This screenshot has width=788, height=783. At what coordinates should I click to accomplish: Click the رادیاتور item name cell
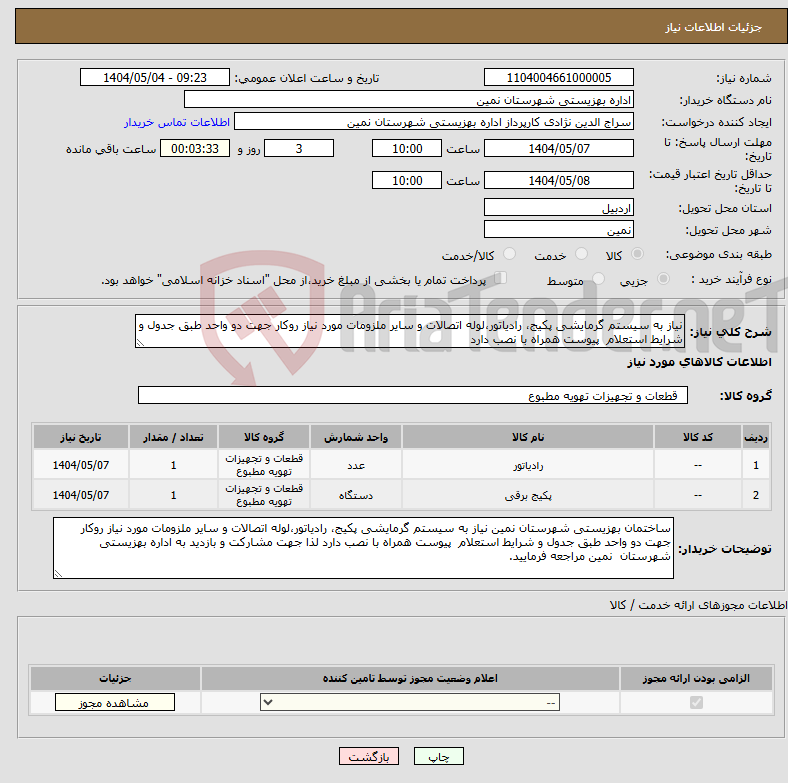tap(528, 465)
